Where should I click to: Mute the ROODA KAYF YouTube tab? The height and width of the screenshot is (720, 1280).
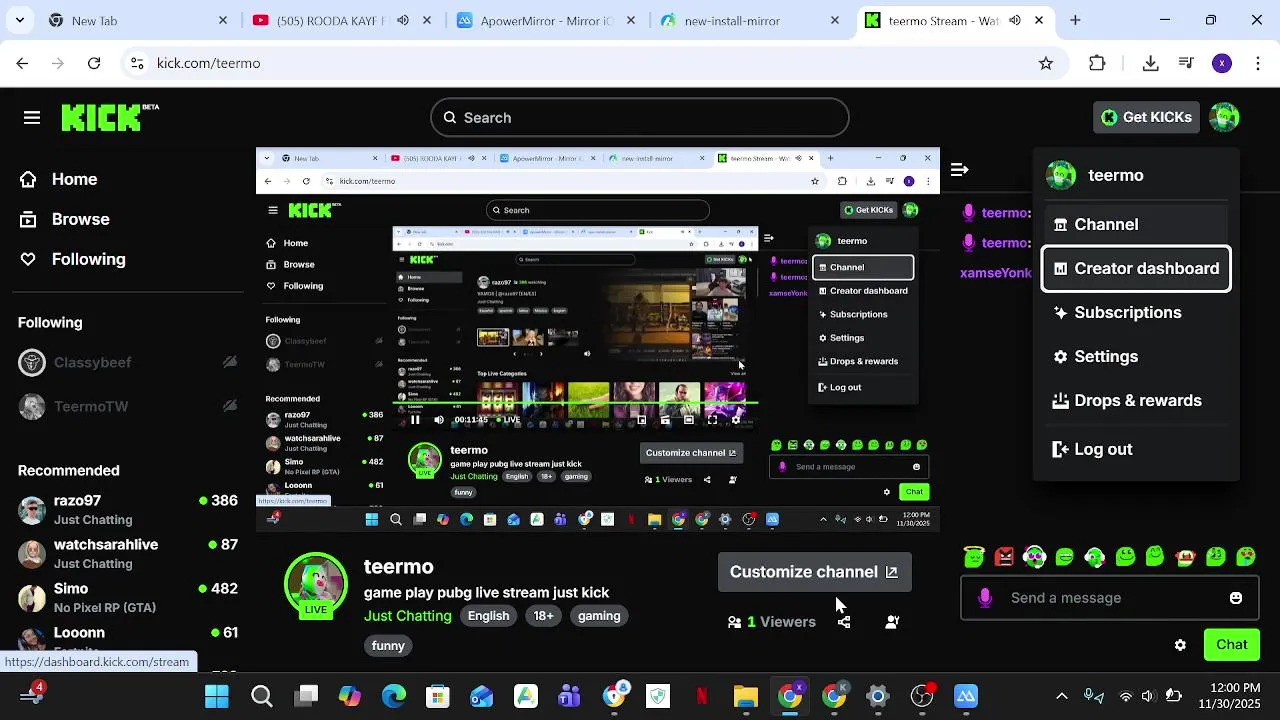403,20
